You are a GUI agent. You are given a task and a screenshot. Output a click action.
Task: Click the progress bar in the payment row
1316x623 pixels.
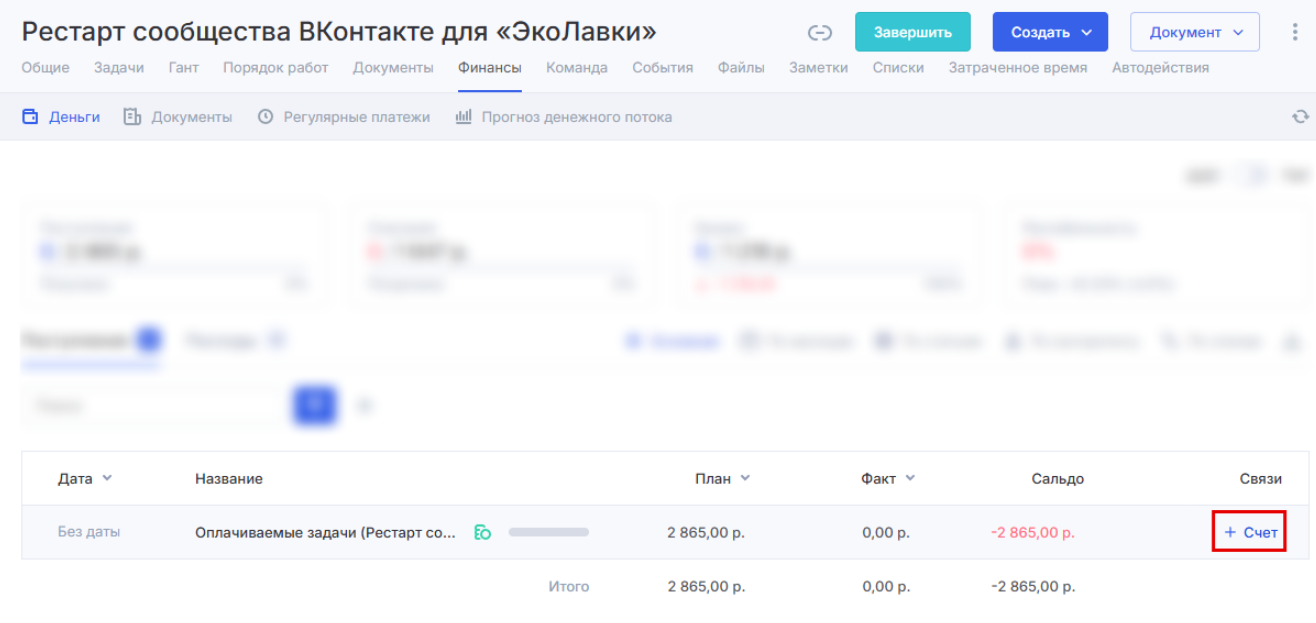click(x=548, y=532)
